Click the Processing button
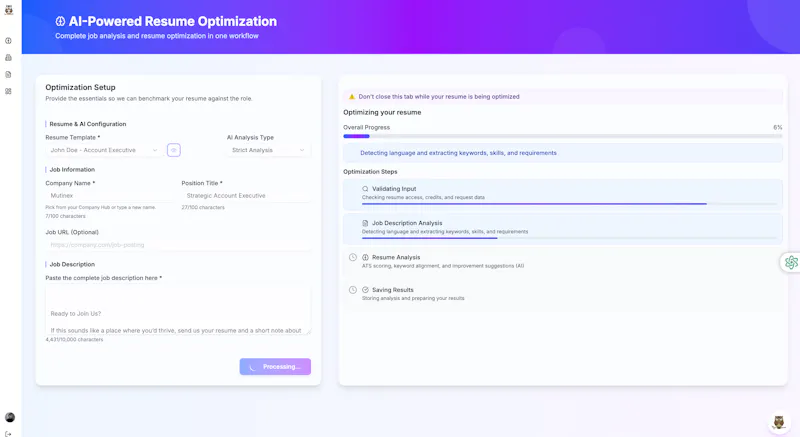The image size is (800, 437). click(x=275, y=367)
